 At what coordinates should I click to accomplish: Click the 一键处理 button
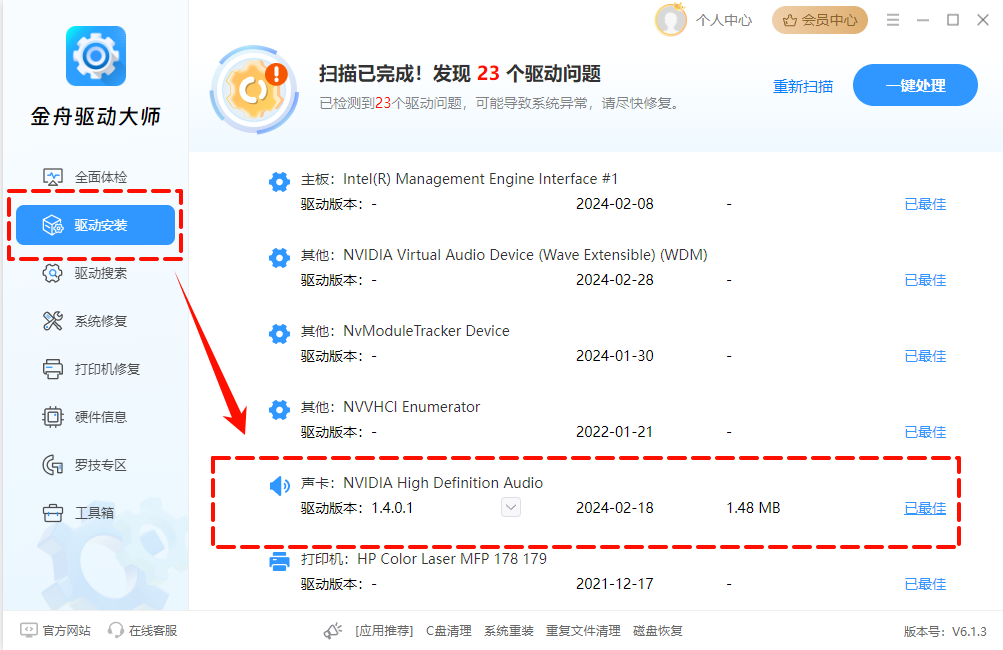click(x=915, y=85)
